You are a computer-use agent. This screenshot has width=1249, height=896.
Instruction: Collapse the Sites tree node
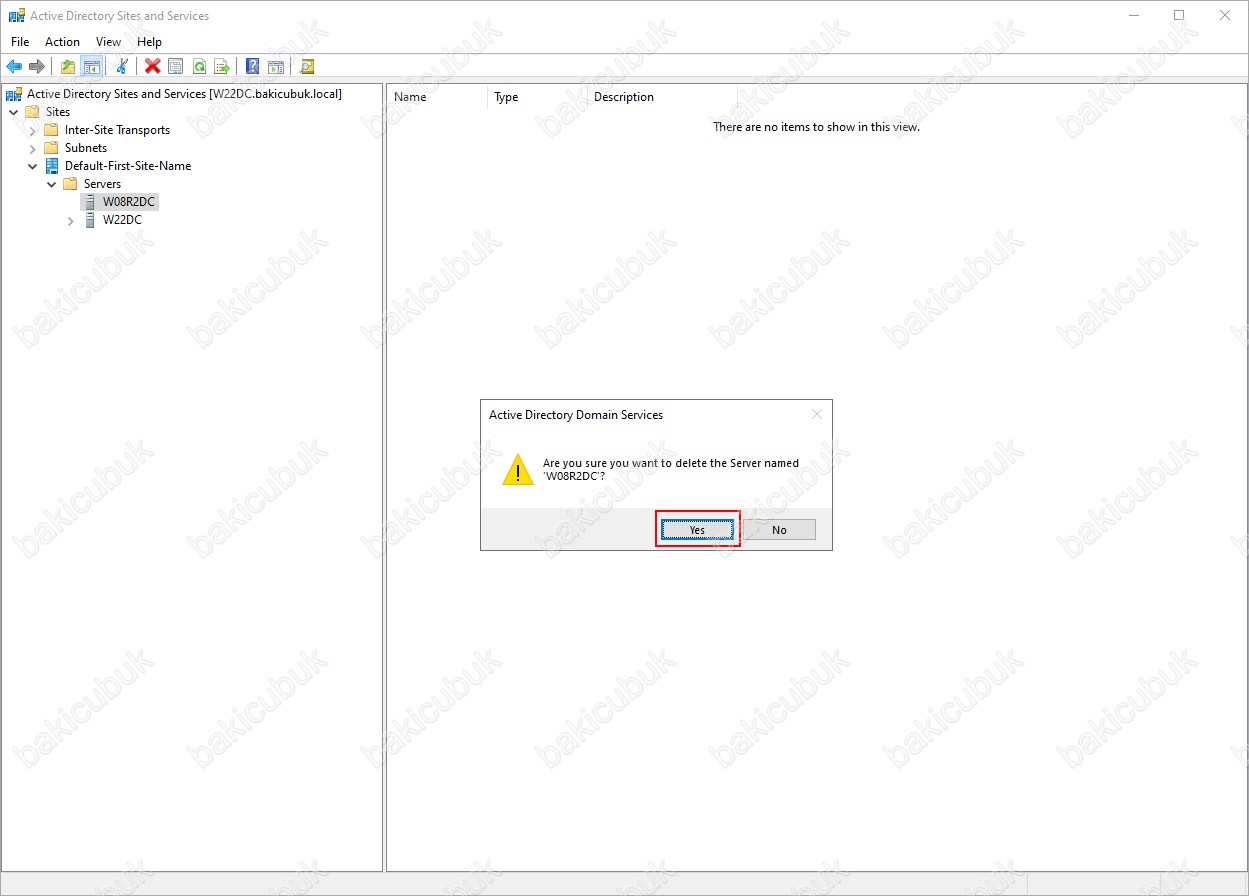coord(14,112)
